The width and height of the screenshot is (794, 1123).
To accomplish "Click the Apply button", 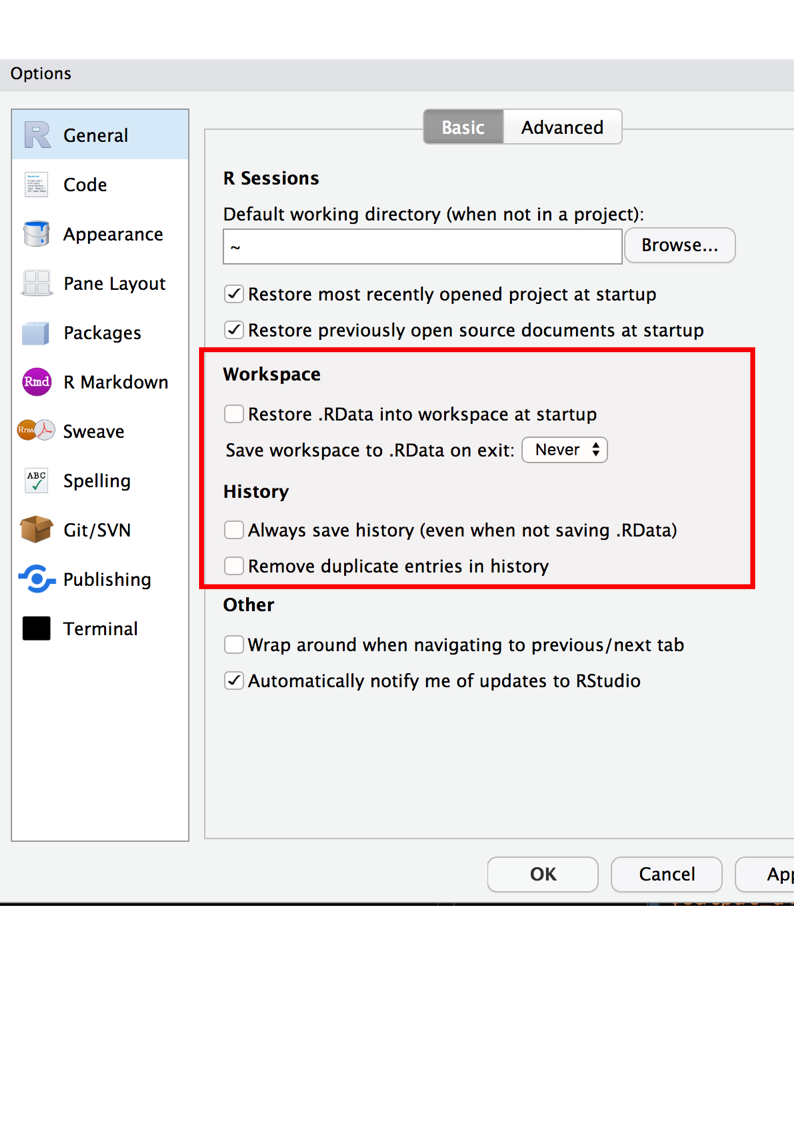I will pyautogui.click(x=765, y=874).
